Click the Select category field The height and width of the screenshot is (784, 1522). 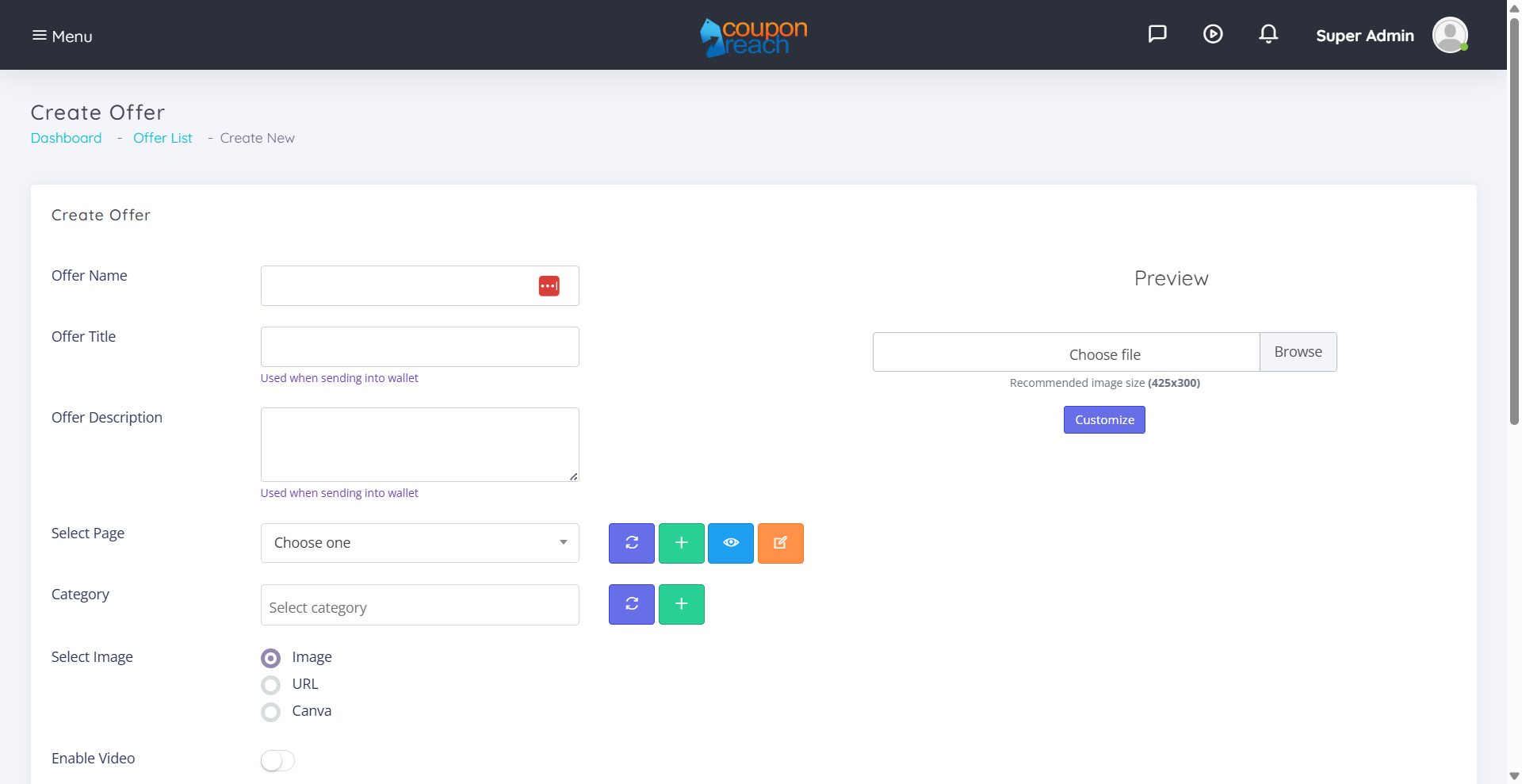coord(419,605)
